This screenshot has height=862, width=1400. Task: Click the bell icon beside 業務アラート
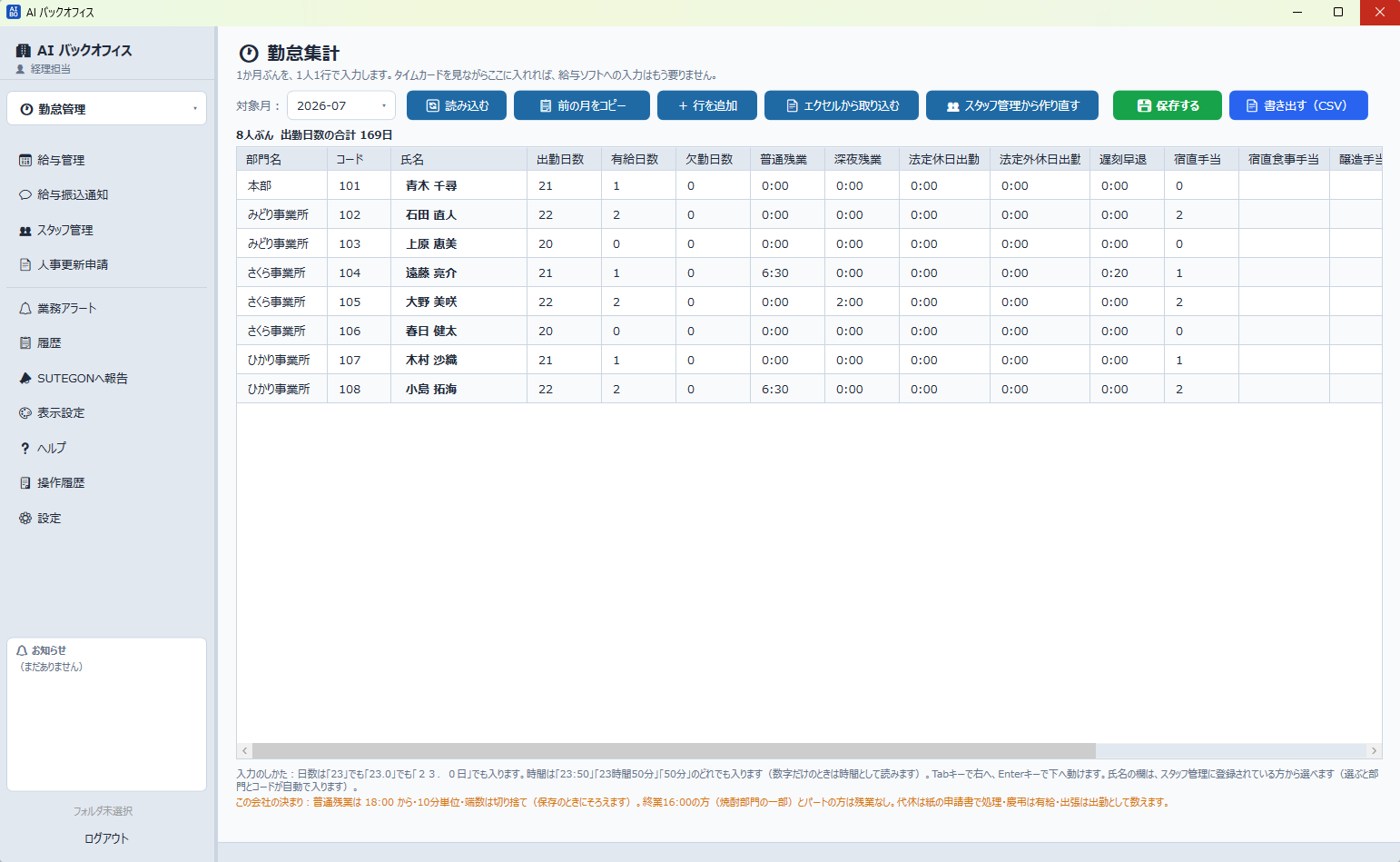(25, 308)
